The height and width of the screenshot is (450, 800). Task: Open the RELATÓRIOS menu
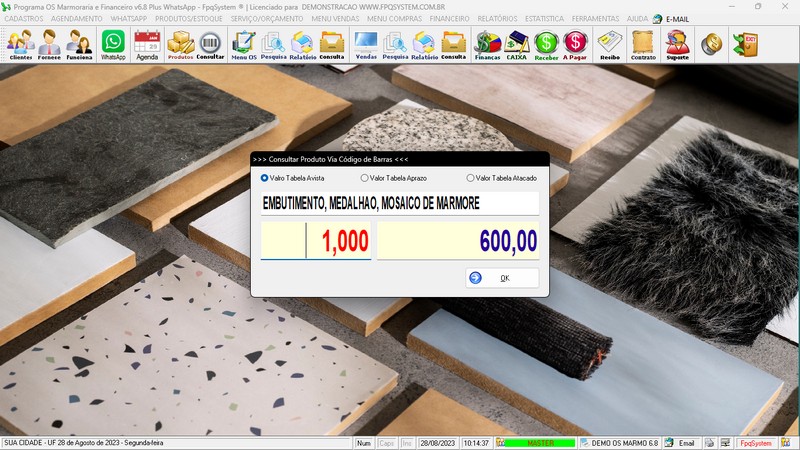pyautogui.click(x=497, y=19)
